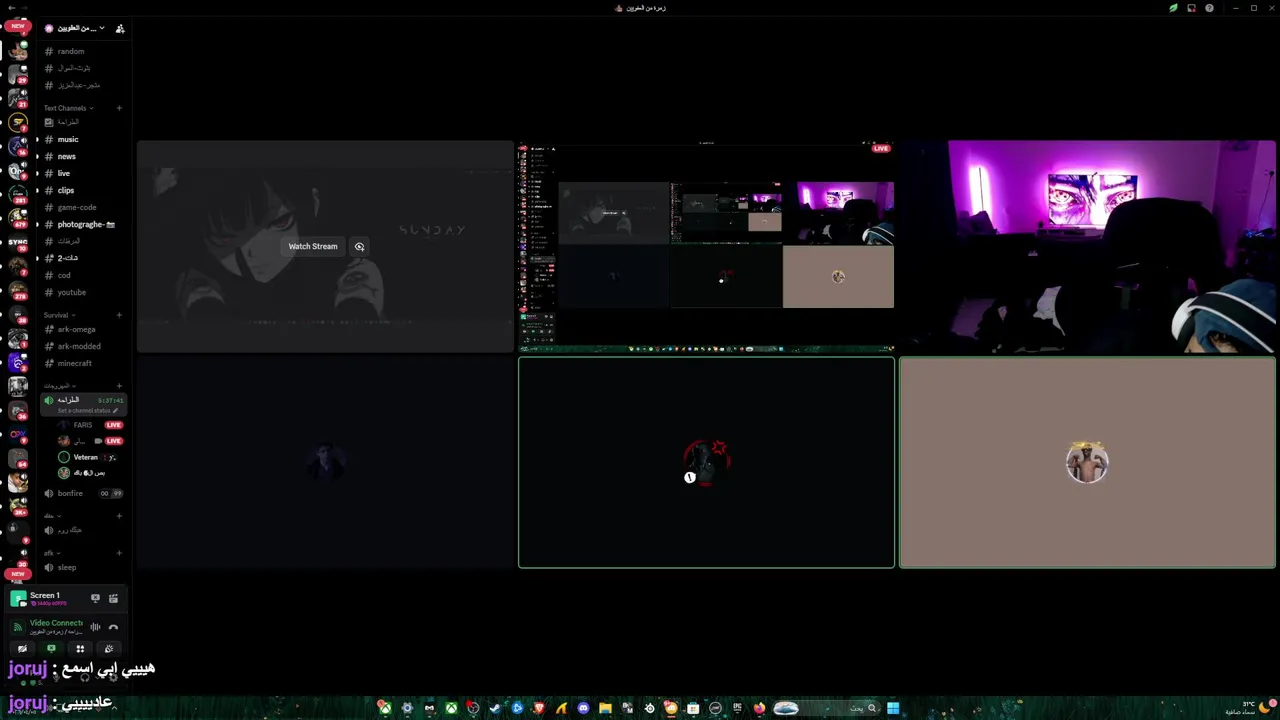
Task: Toggle the camera button
Action: point(22,649)
